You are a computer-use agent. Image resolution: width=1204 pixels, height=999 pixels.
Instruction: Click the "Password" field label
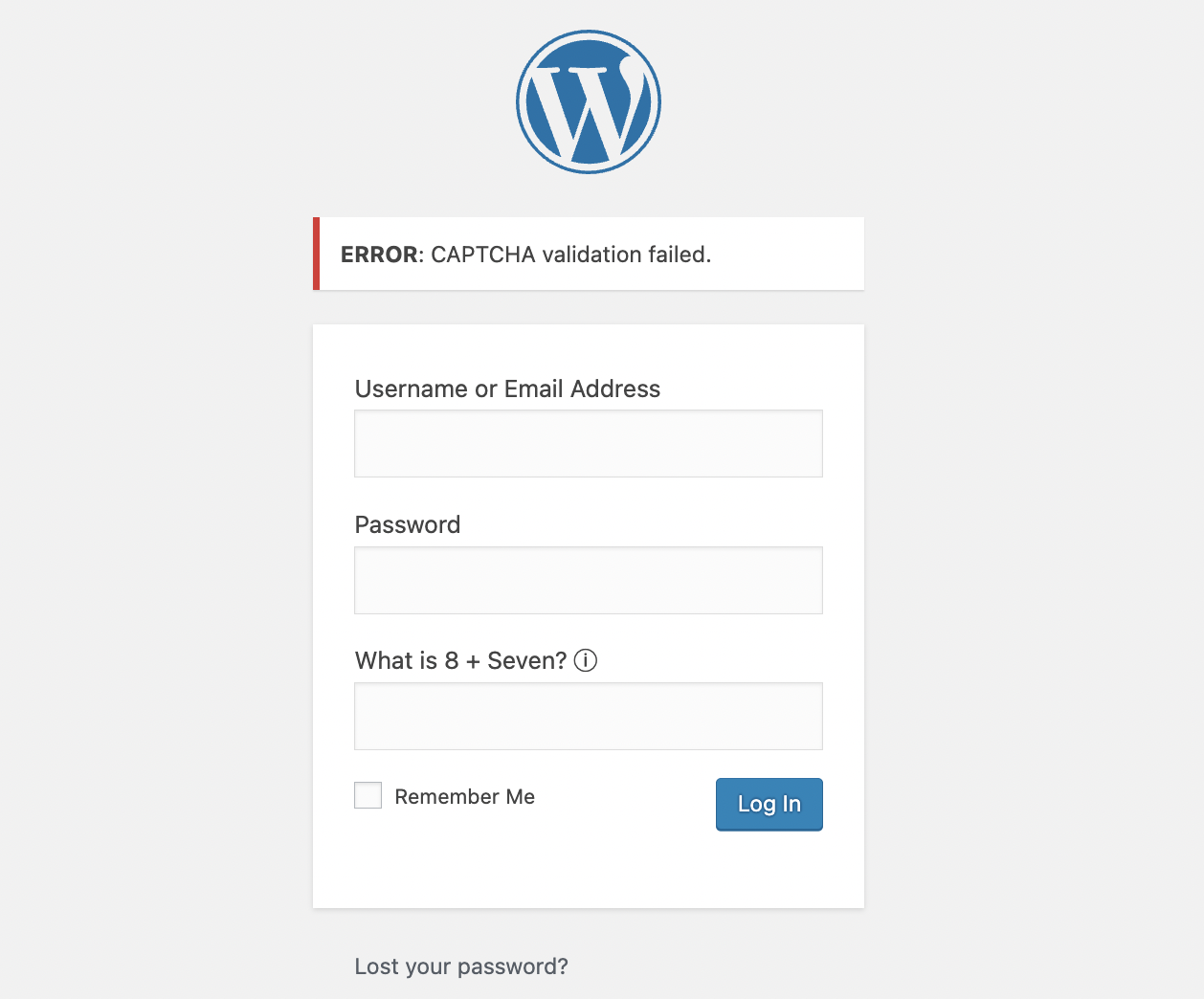[408, 524]
